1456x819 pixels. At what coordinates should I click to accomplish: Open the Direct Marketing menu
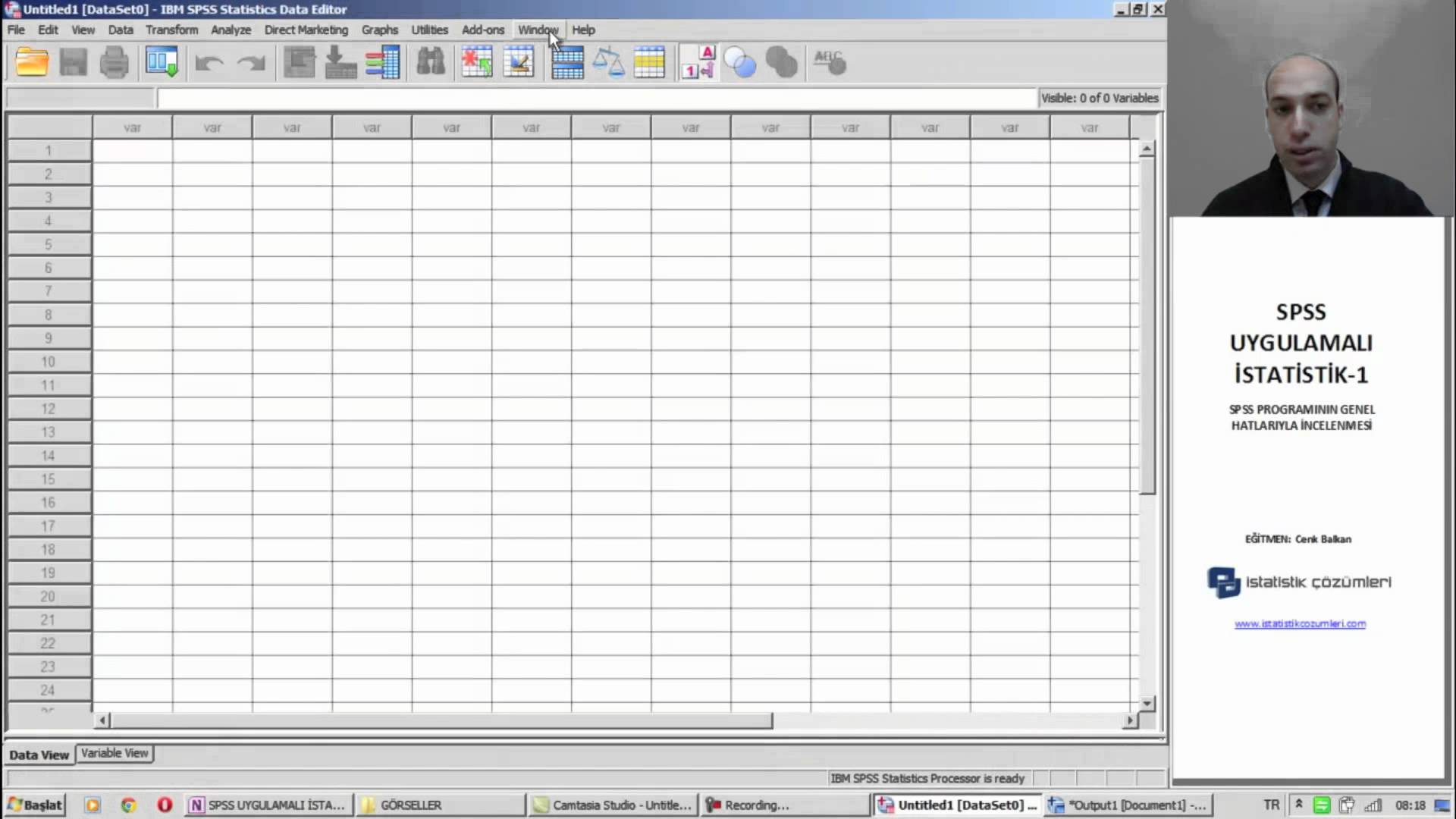[306, 30]
